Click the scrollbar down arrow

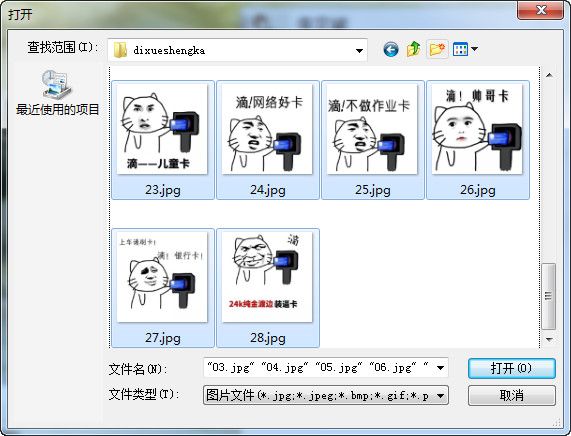(x=549, y=339)
